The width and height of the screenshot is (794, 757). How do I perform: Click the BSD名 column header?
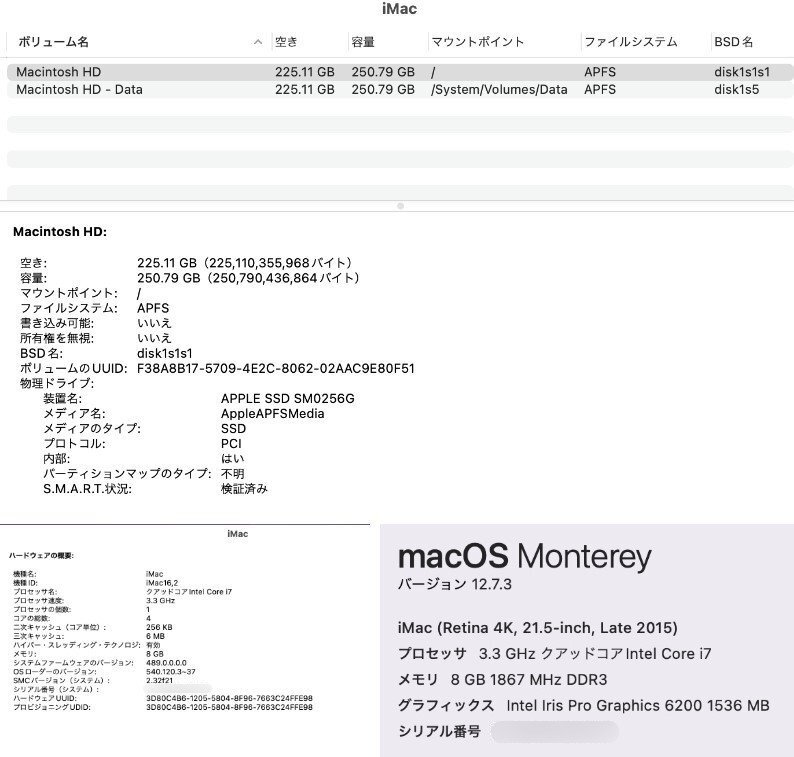click(733, 42)
